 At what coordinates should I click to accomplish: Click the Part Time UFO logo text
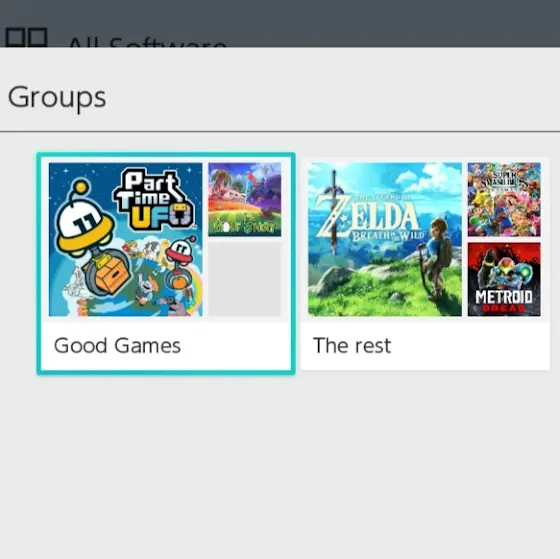[x=154, y=199]
